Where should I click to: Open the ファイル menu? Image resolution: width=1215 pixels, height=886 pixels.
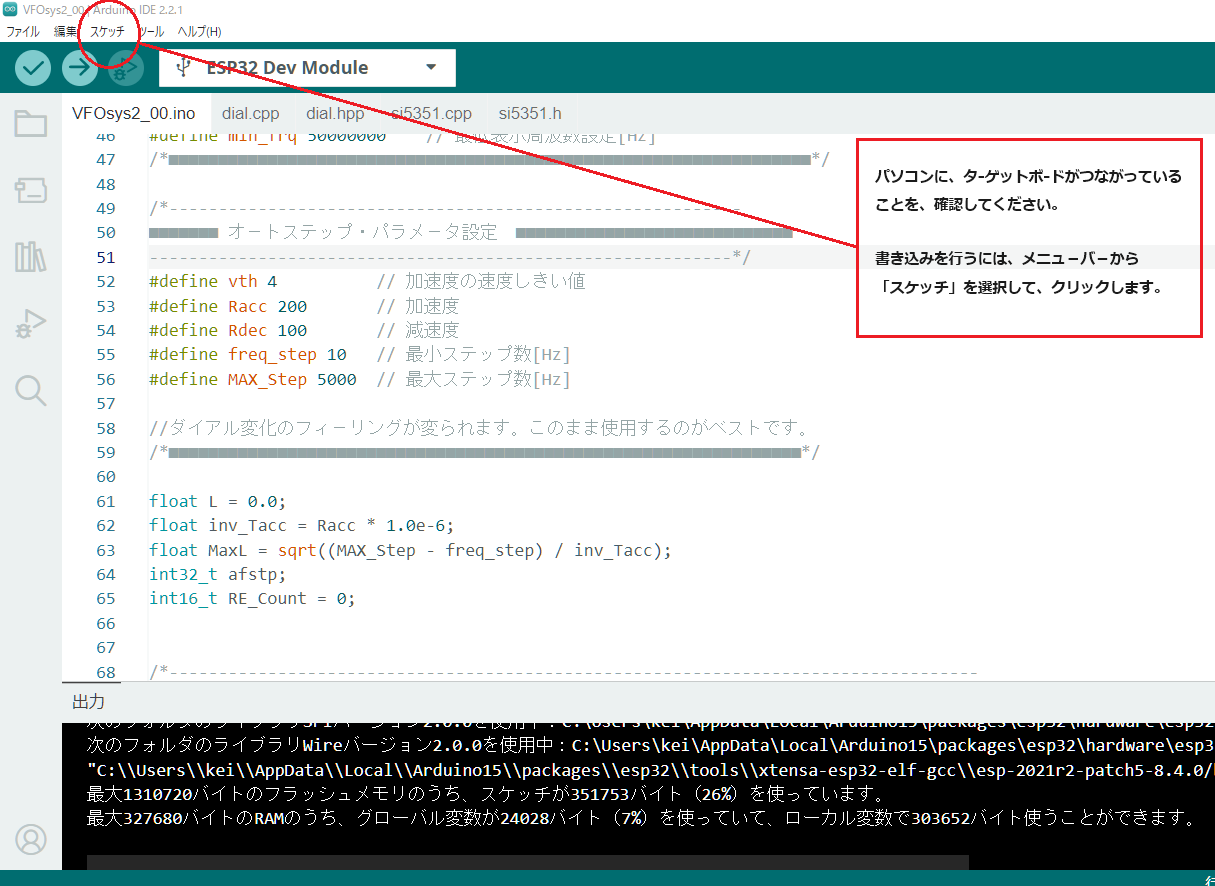[23, 31]
